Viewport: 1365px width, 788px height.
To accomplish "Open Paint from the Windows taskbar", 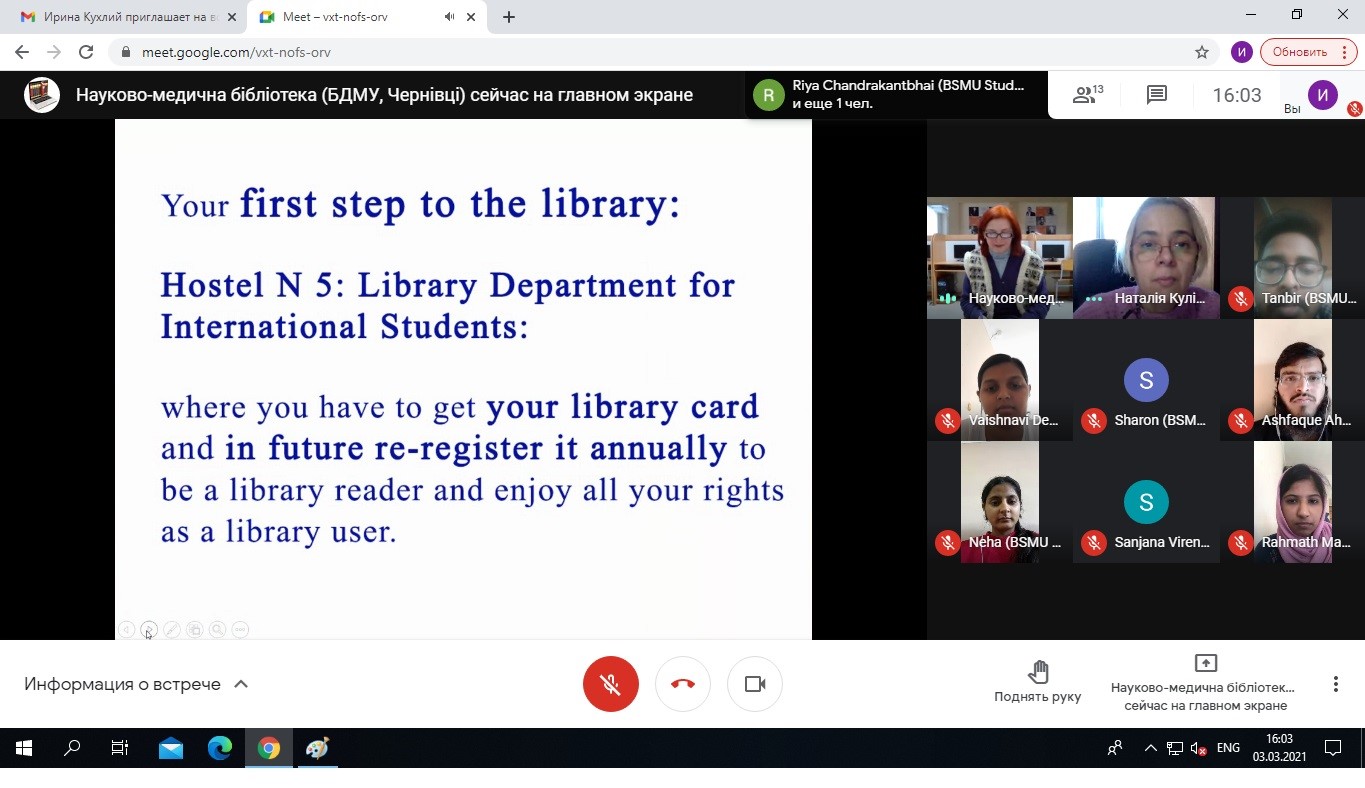I will [x=317, y=748].
